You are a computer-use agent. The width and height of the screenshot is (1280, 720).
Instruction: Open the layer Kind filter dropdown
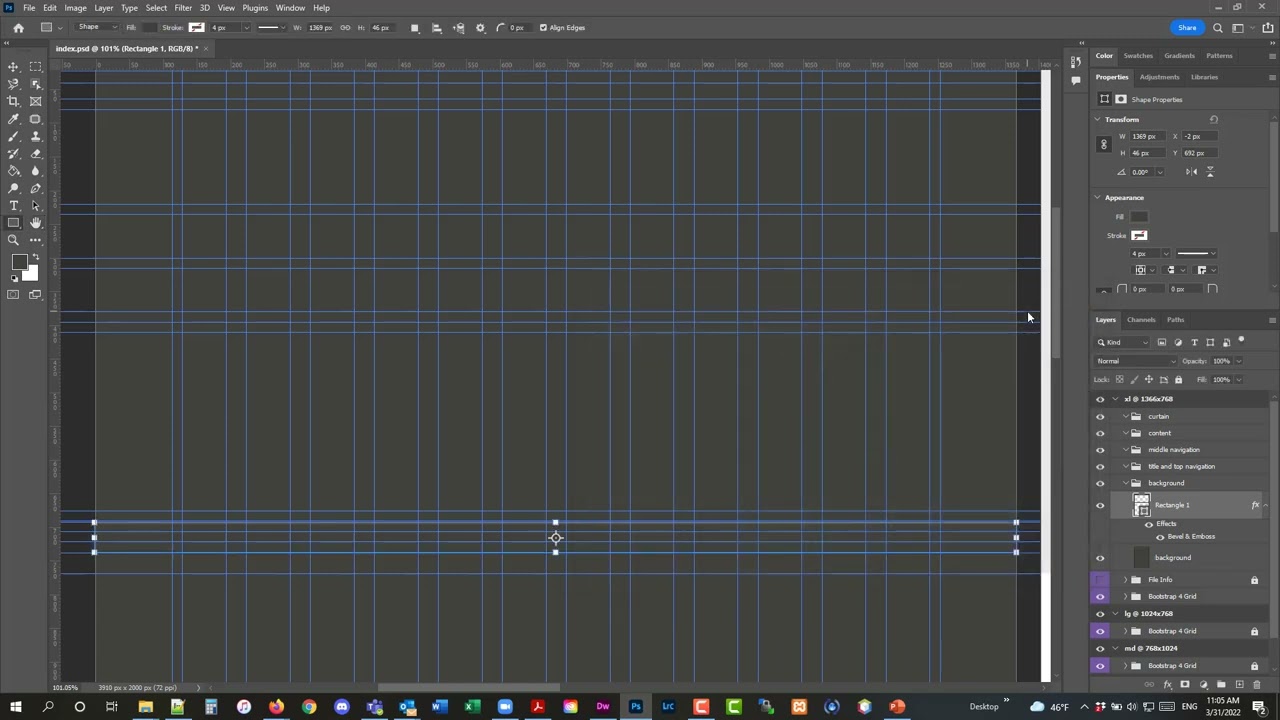click(x=1124, y=343)
